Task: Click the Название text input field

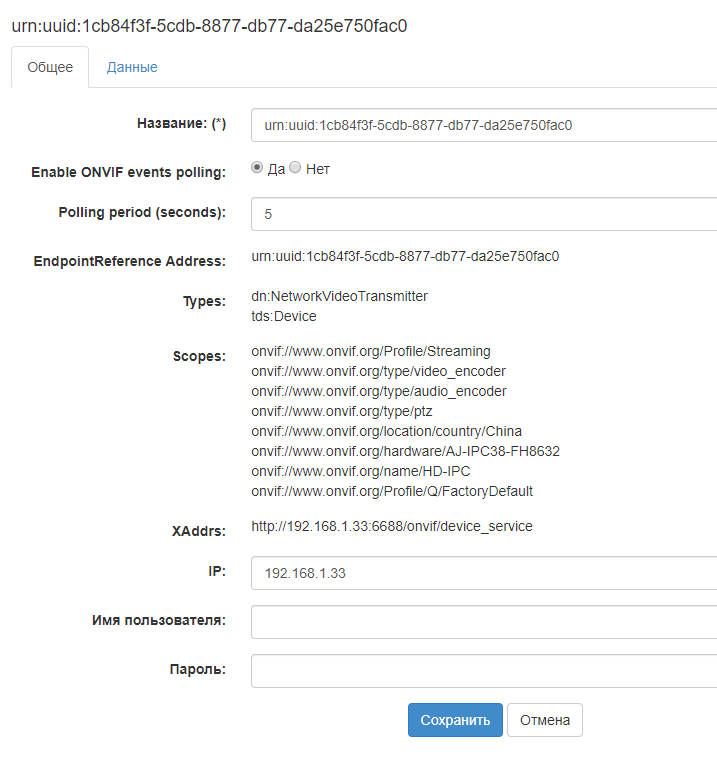Action: click(x=484, y=125)
